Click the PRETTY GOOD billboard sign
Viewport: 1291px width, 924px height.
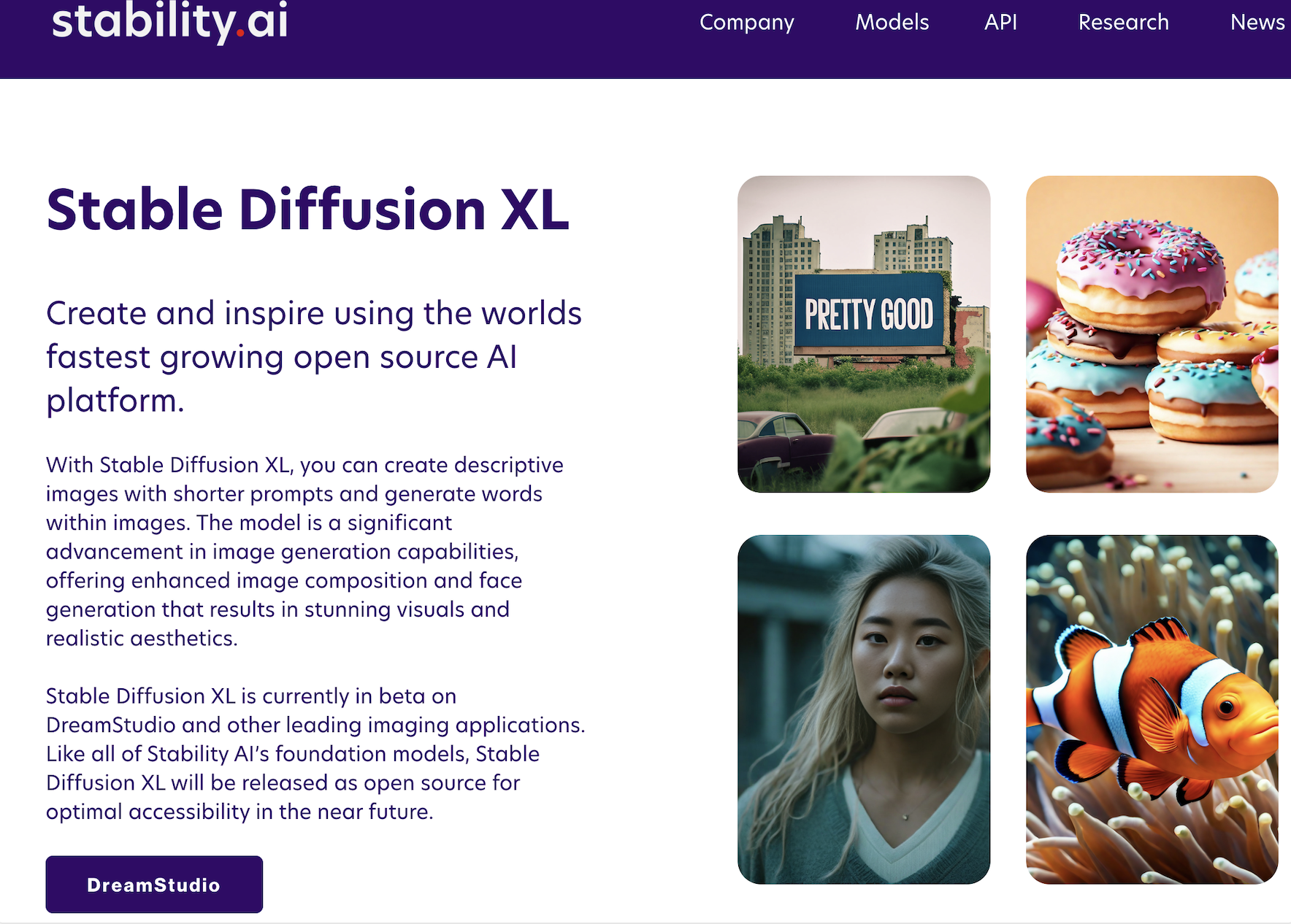tap(868, 313)
